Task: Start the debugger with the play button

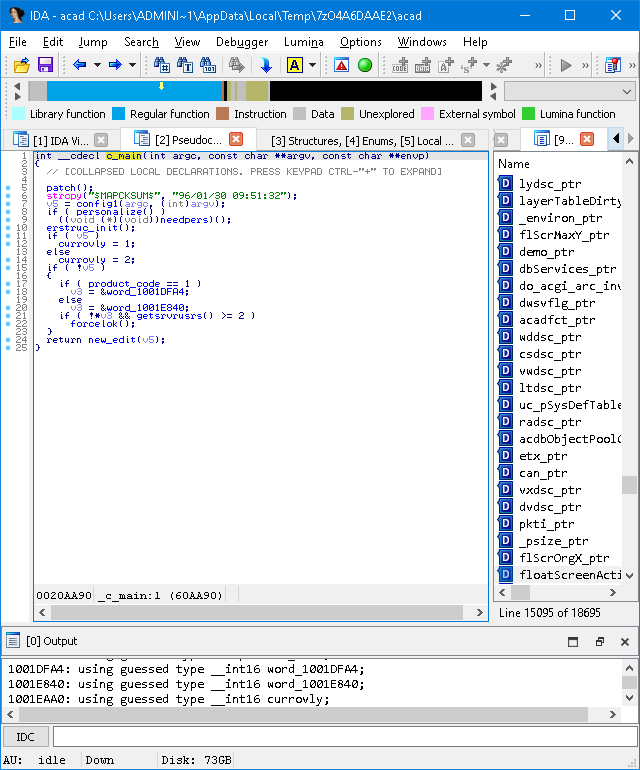Action: 566,65
